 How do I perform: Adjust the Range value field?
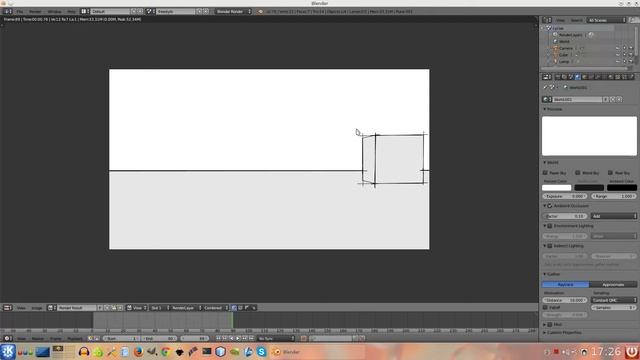[614, 196]
